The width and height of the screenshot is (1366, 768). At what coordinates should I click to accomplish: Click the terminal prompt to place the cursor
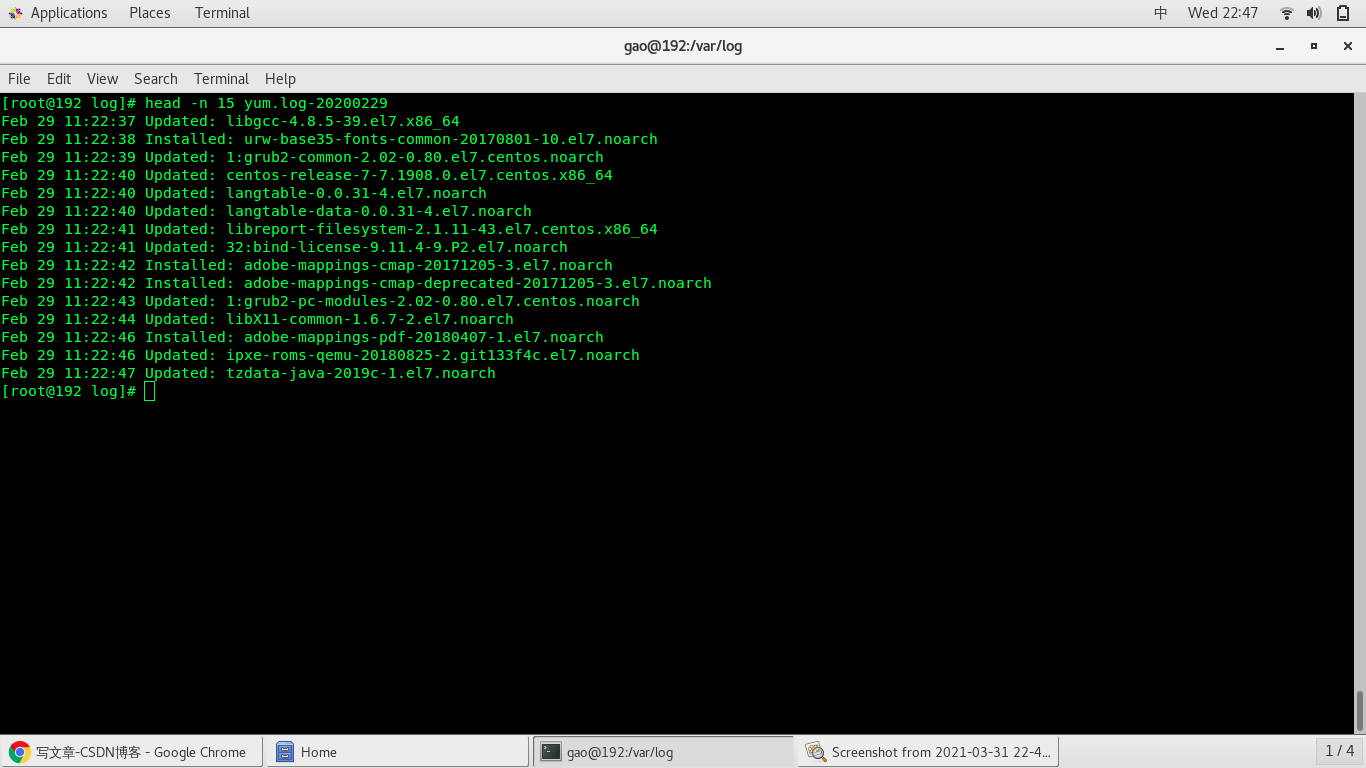pyautogui.click(x=148, y=391)
